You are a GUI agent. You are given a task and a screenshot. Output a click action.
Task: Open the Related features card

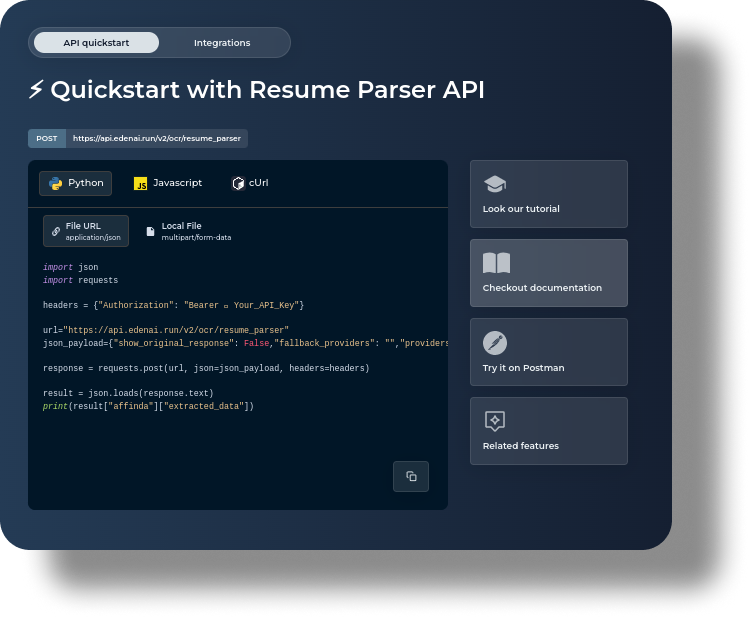549,430
